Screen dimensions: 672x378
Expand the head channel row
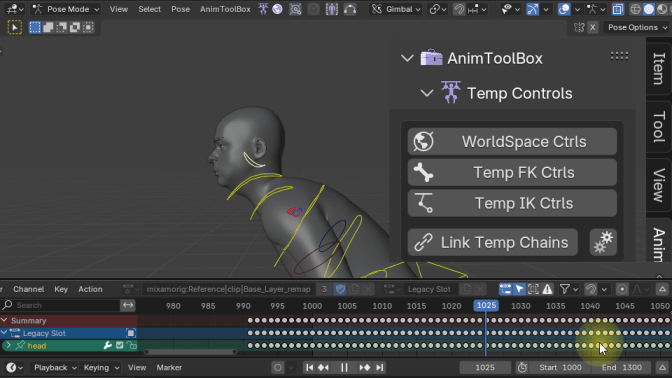pyautogui.click(x=8, y=345)
